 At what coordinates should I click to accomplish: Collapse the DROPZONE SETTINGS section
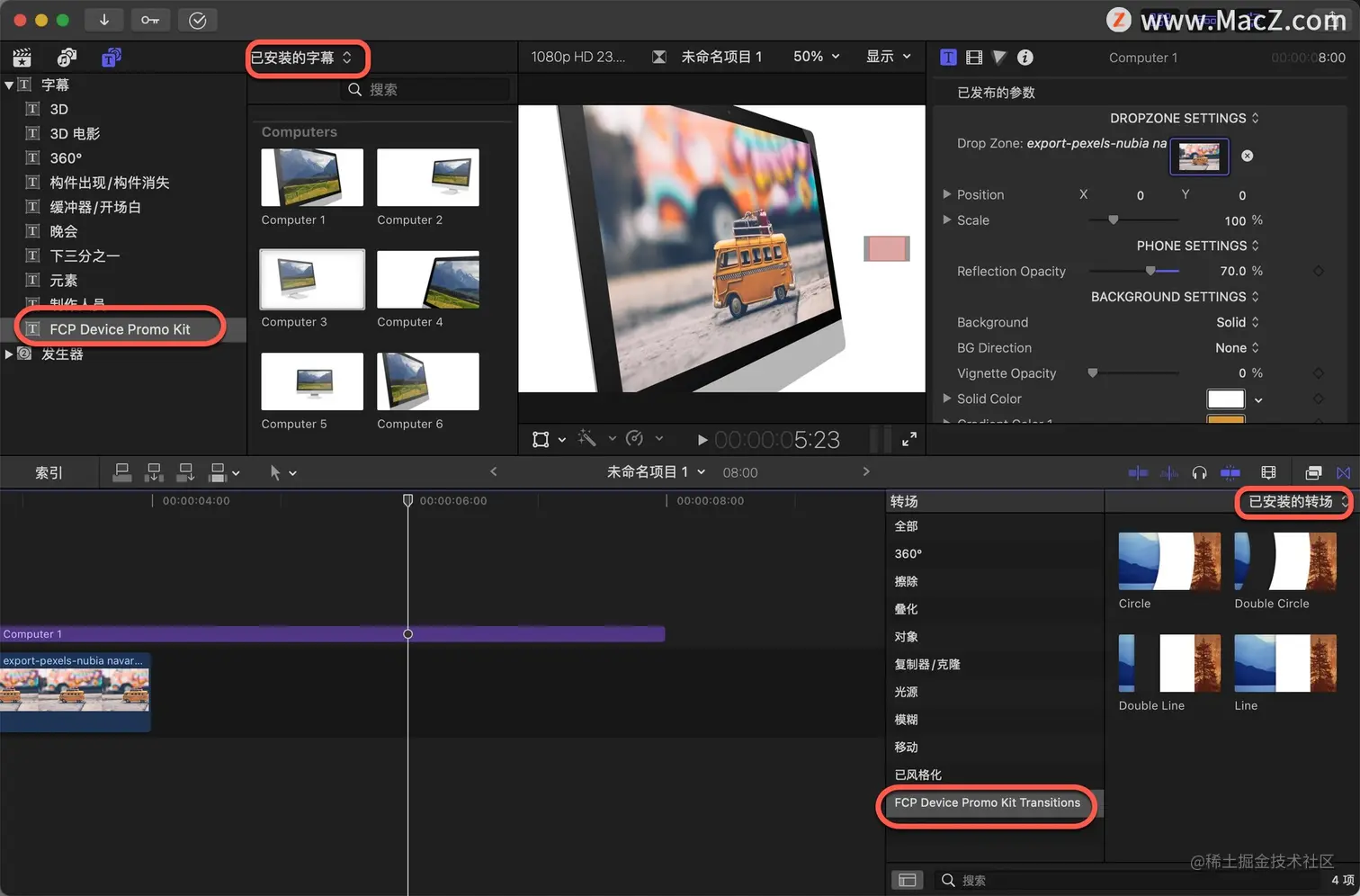coord(1184,118)
